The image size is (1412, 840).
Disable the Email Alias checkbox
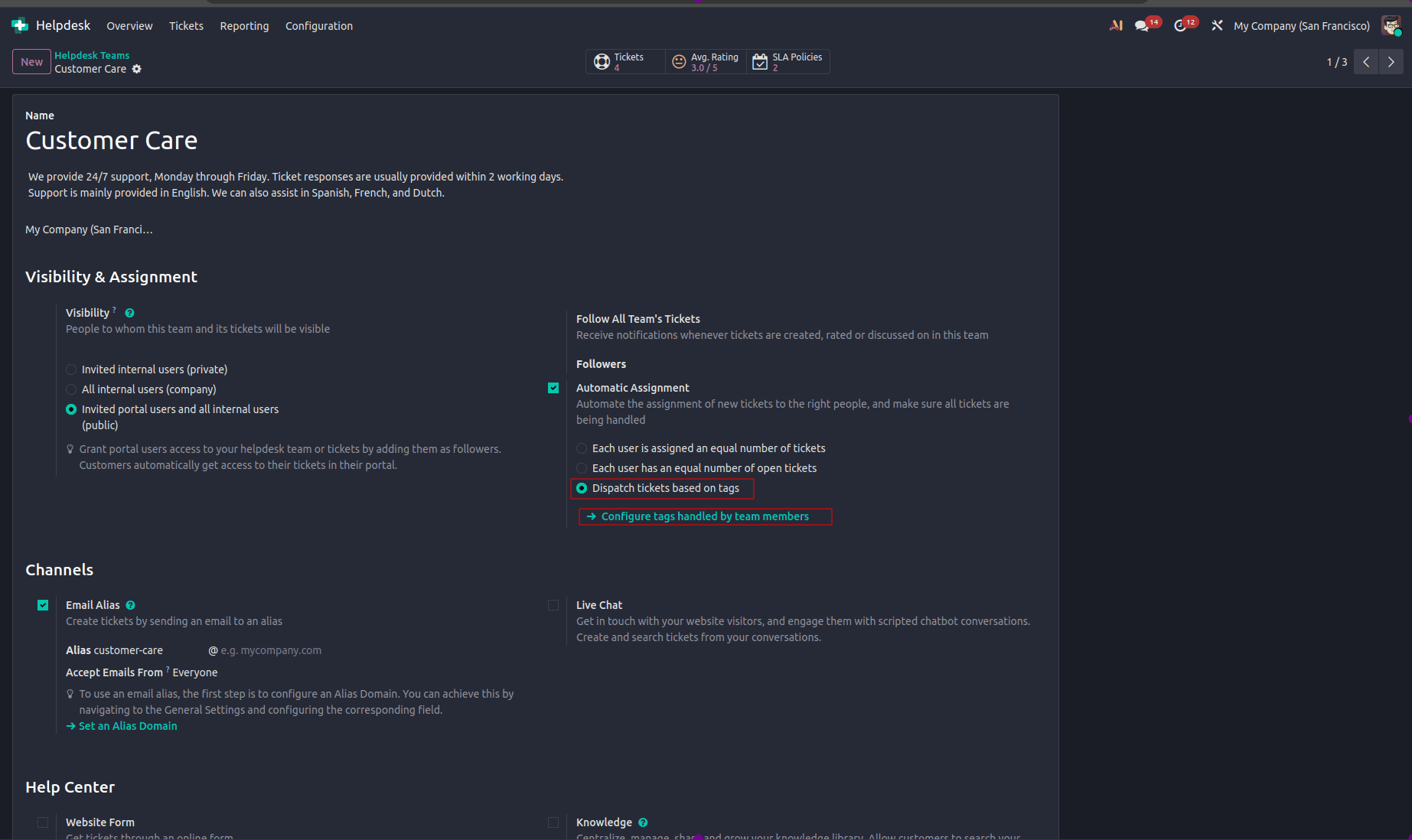[x=43, y=605]
